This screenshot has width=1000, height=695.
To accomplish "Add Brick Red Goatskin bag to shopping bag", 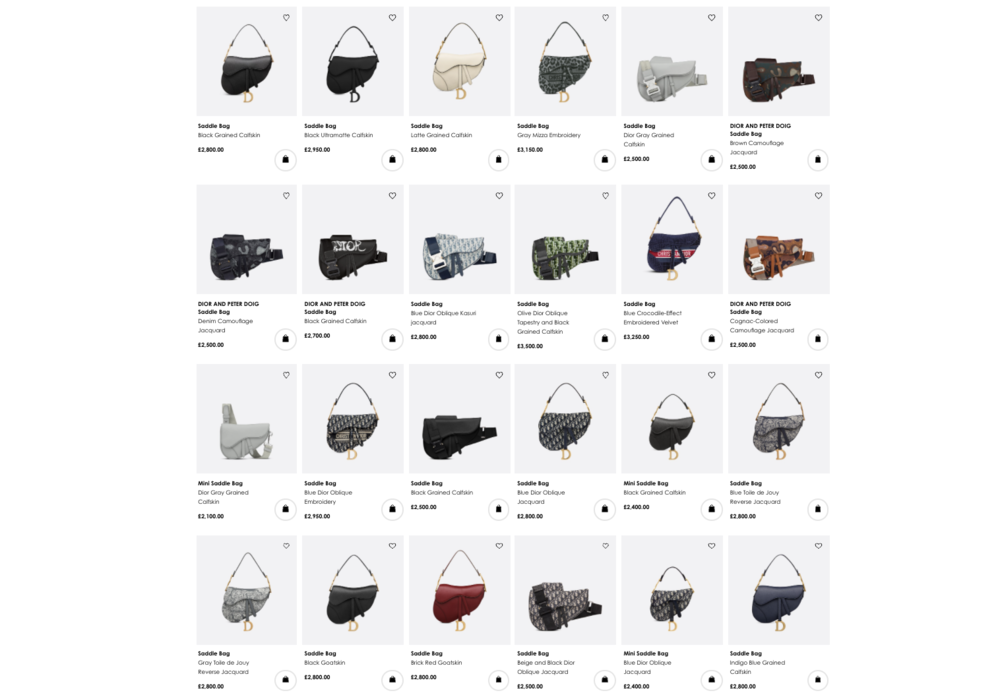I will (x=499, y=680).
